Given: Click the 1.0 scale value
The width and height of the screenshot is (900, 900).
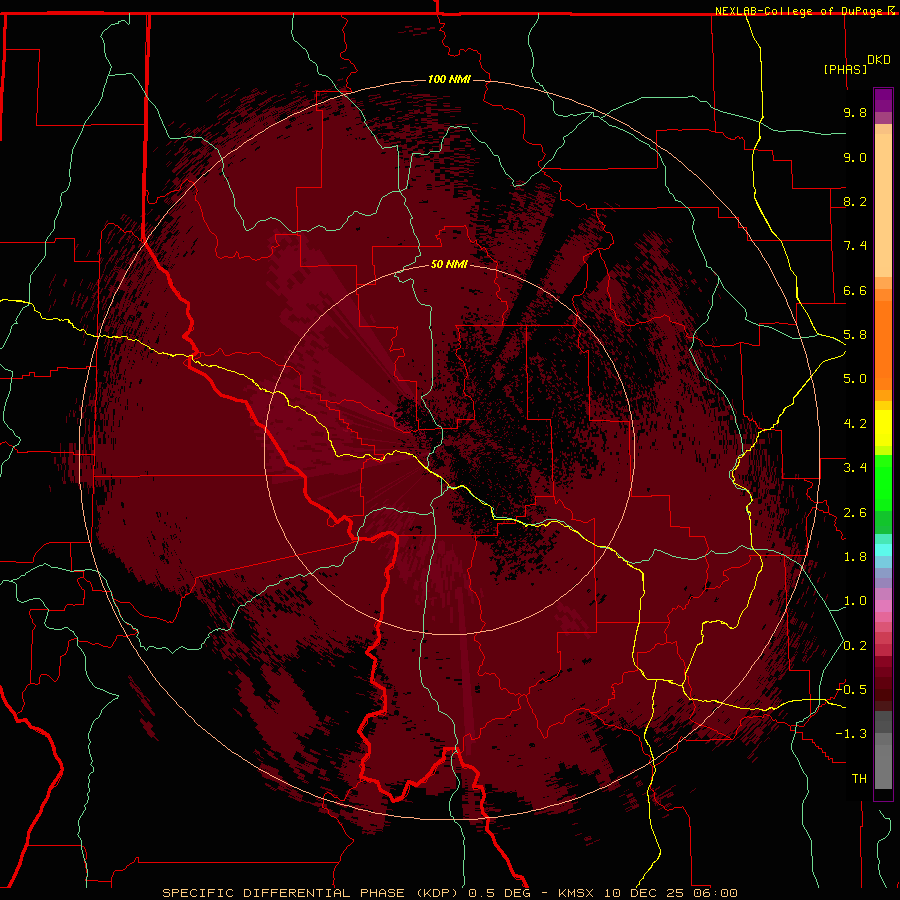Looking at the screenshot, I should coord(855,601).
